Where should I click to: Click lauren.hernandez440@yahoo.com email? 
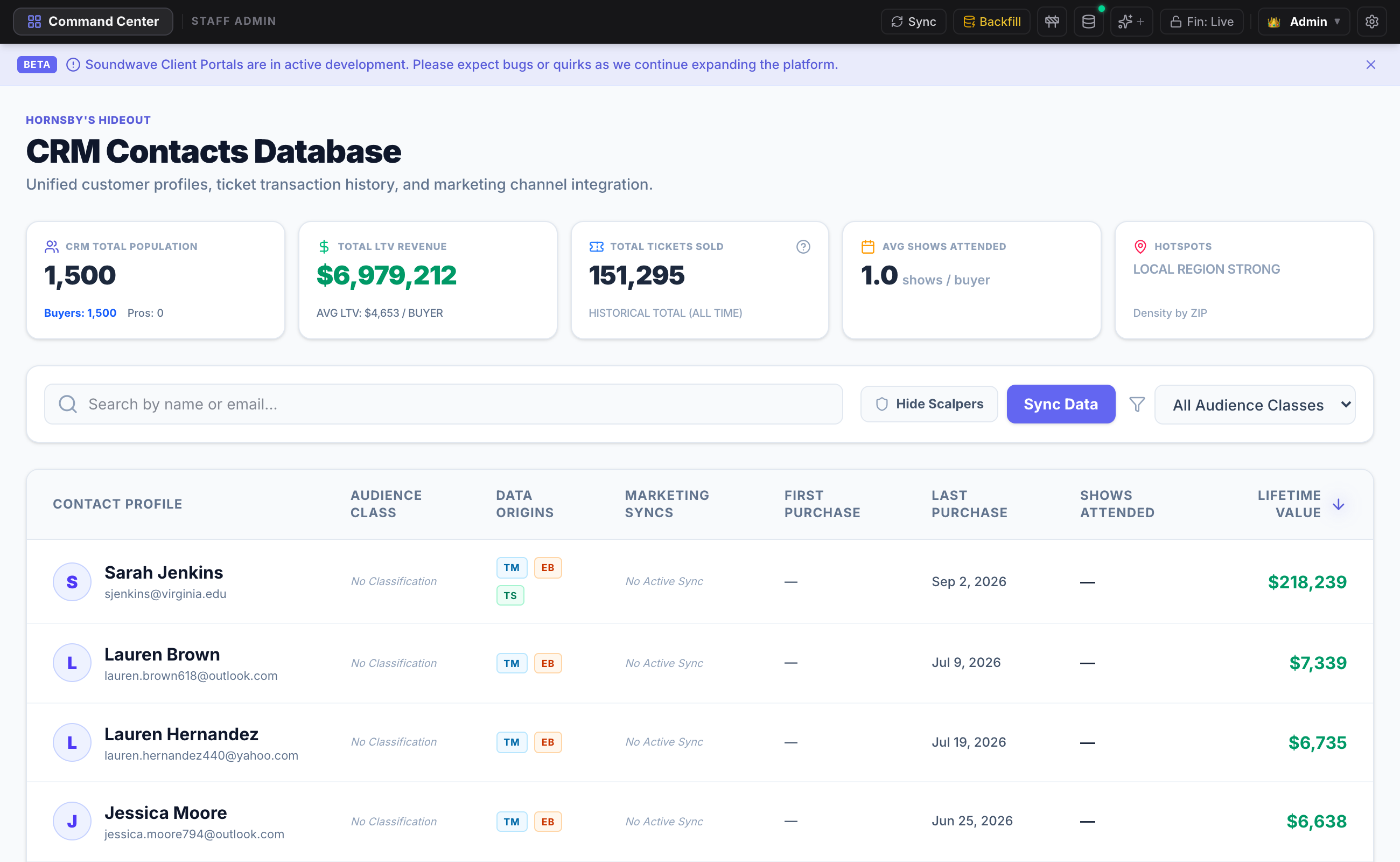(x=201, y=756)
